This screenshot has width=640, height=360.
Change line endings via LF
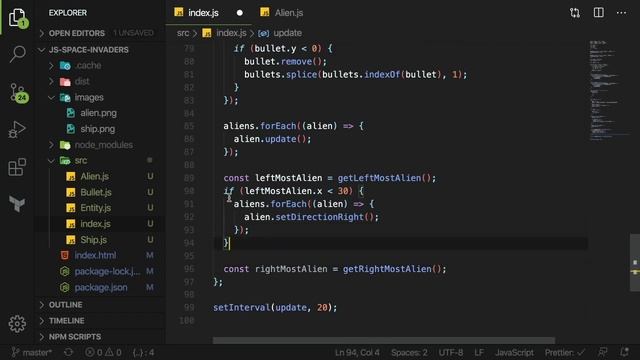479,352
